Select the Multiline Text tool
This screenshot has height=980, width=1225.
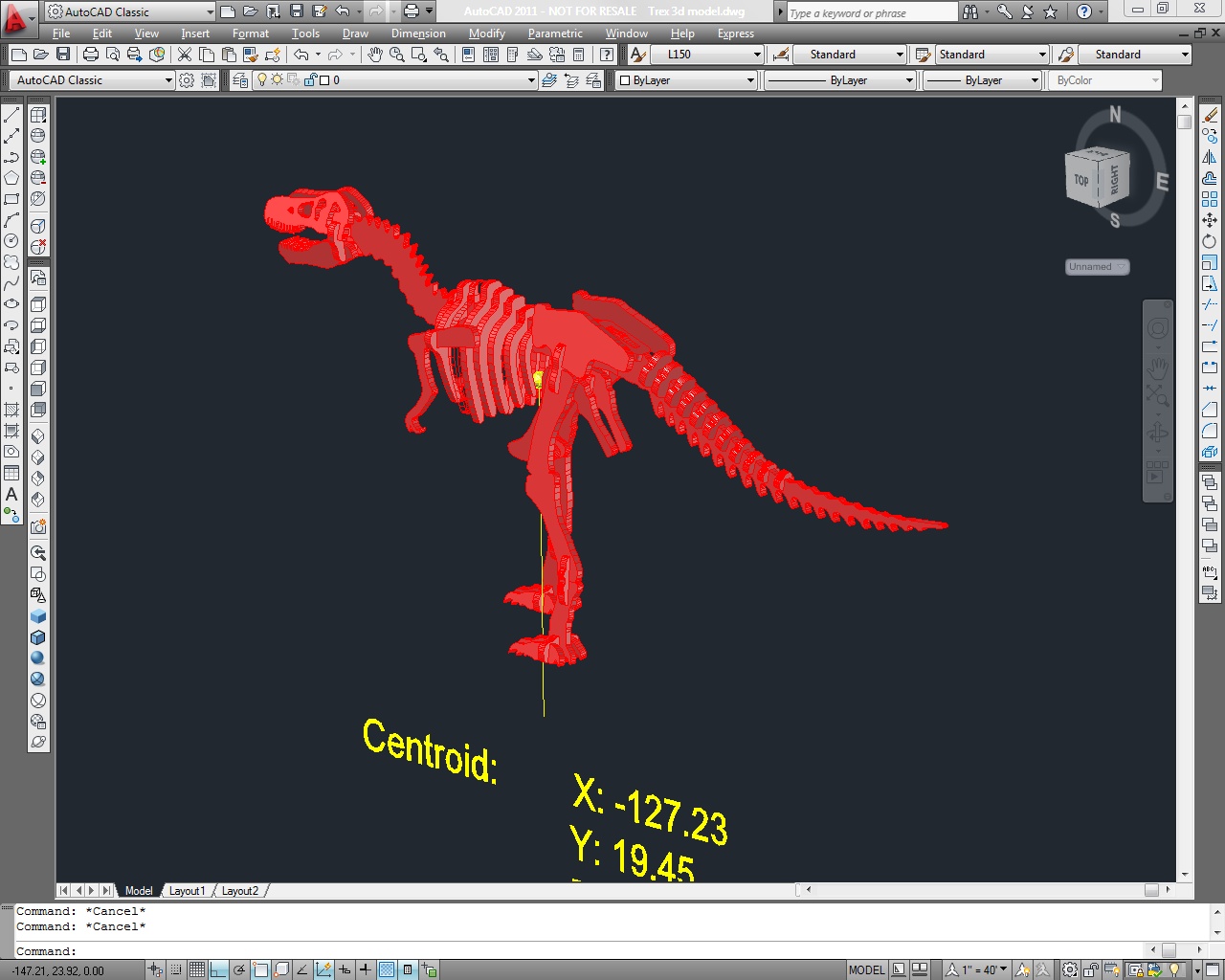coord(11,494)
